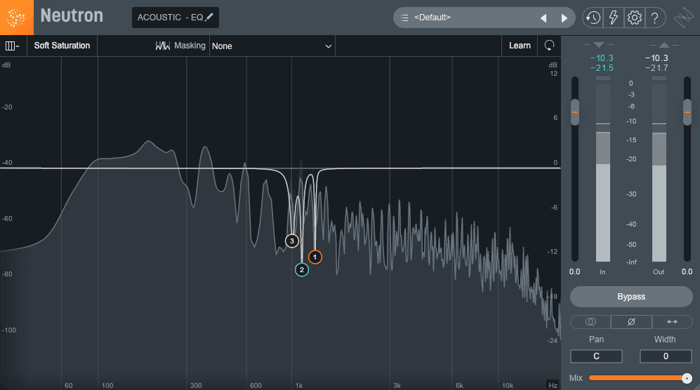Viewport: 700px width, 390px height.
Task: Click the input peak readout -10.3
Action: click(602, 58)
